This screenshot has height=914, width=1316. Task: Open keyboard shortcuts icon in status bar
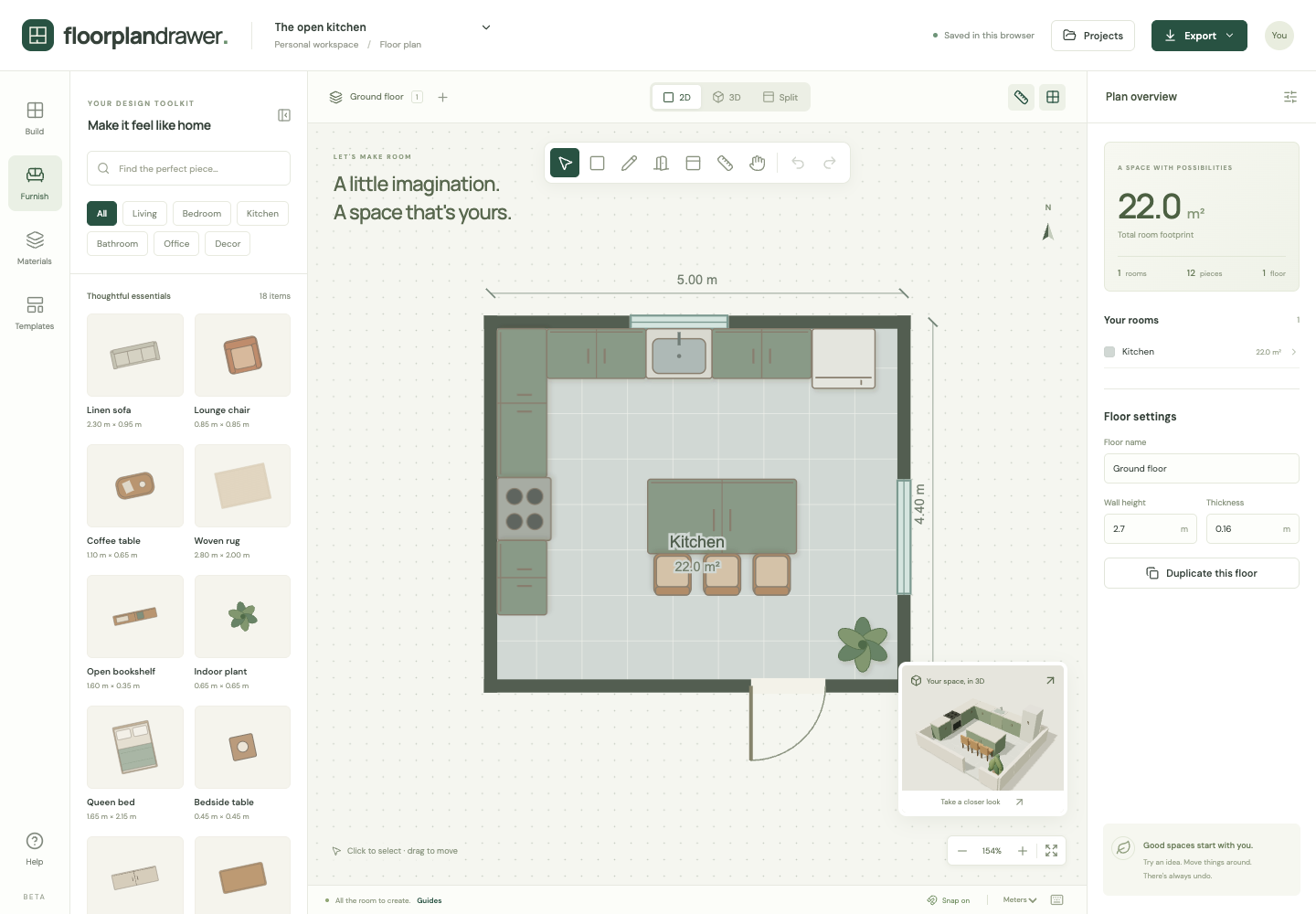1057,900
